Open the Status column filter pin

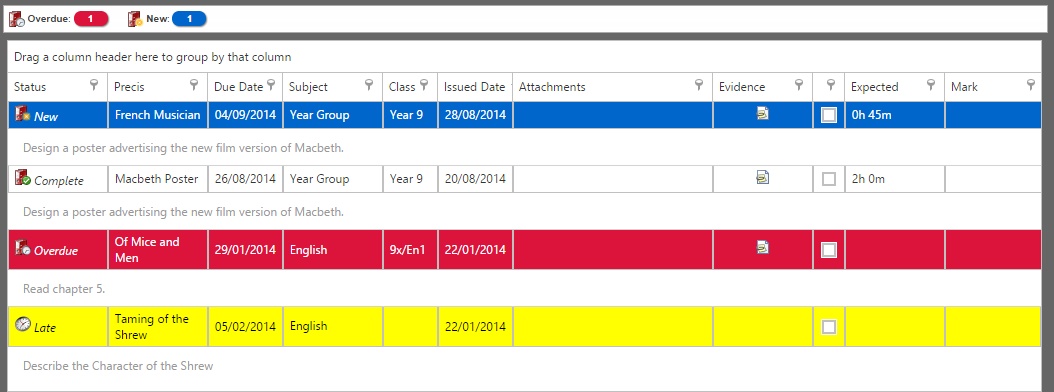[x=94, y=85]
